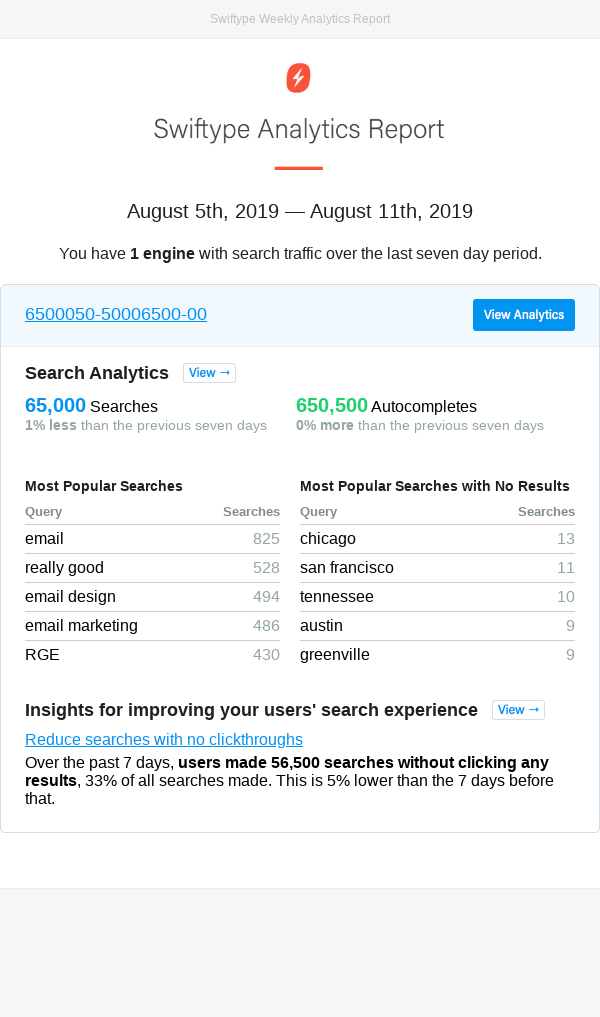
Task: Click View arrow next to Insights heading
Action: coord(518,709)
